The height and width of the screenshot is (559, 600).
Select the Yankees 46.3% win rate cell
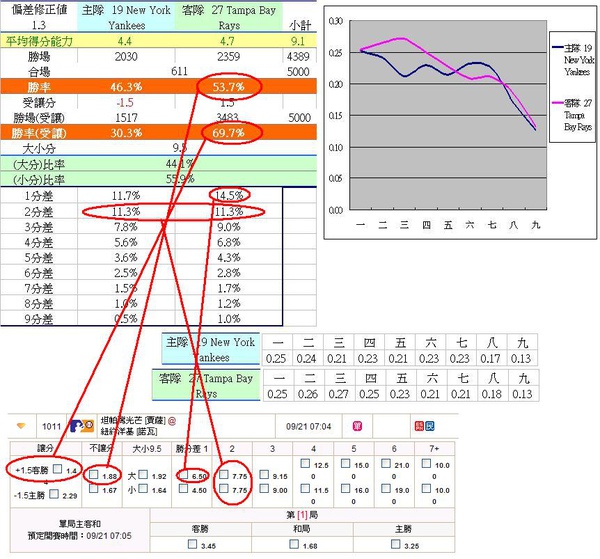coord(126,87)
